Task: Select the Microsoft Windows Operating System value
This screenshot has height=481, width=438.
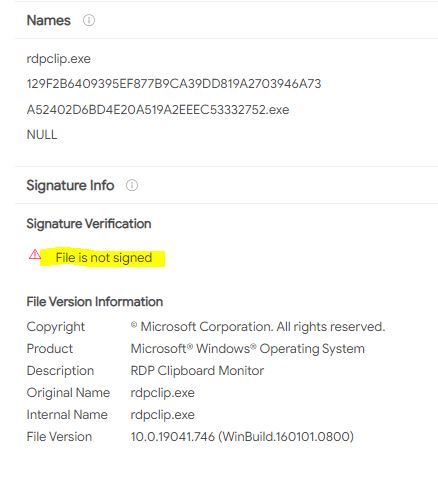Action: 248,349
